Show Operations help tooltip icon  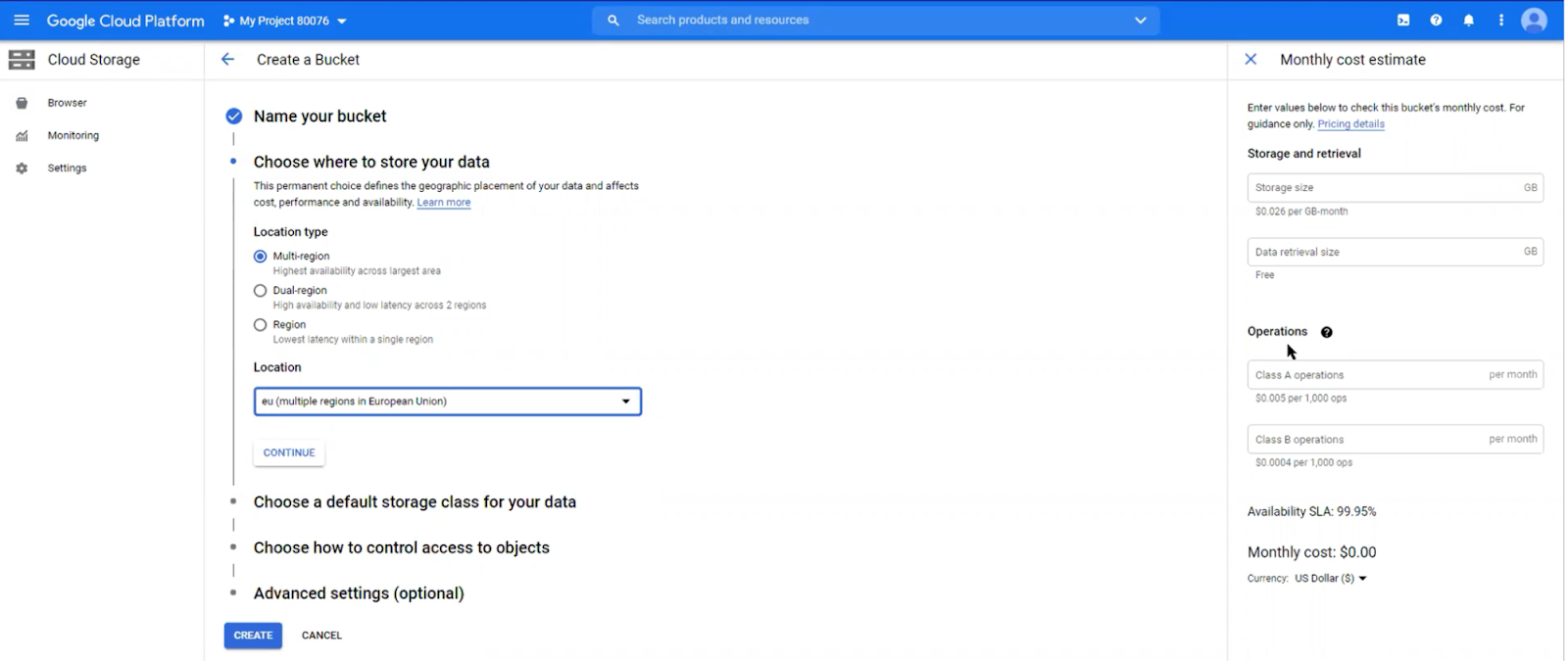pyautogui.click(x=1326, y=332)
